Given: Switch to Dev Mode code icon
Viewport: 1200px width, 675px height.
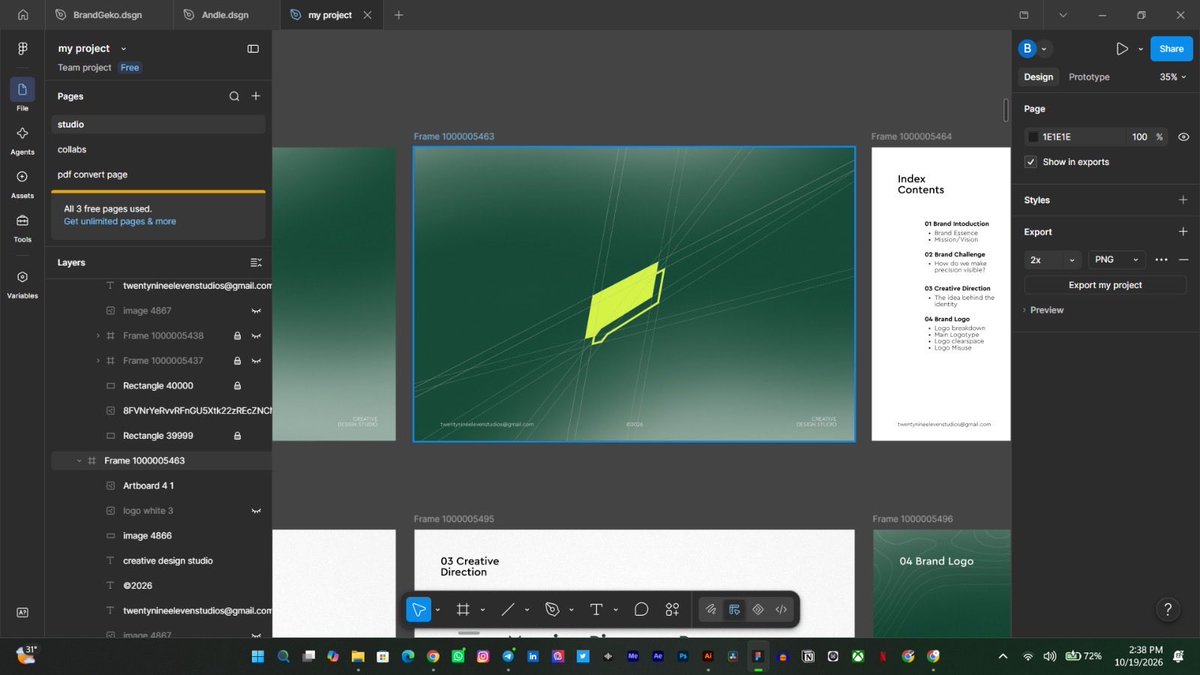Looking at the screenshot, I should [x=781, y=609].
